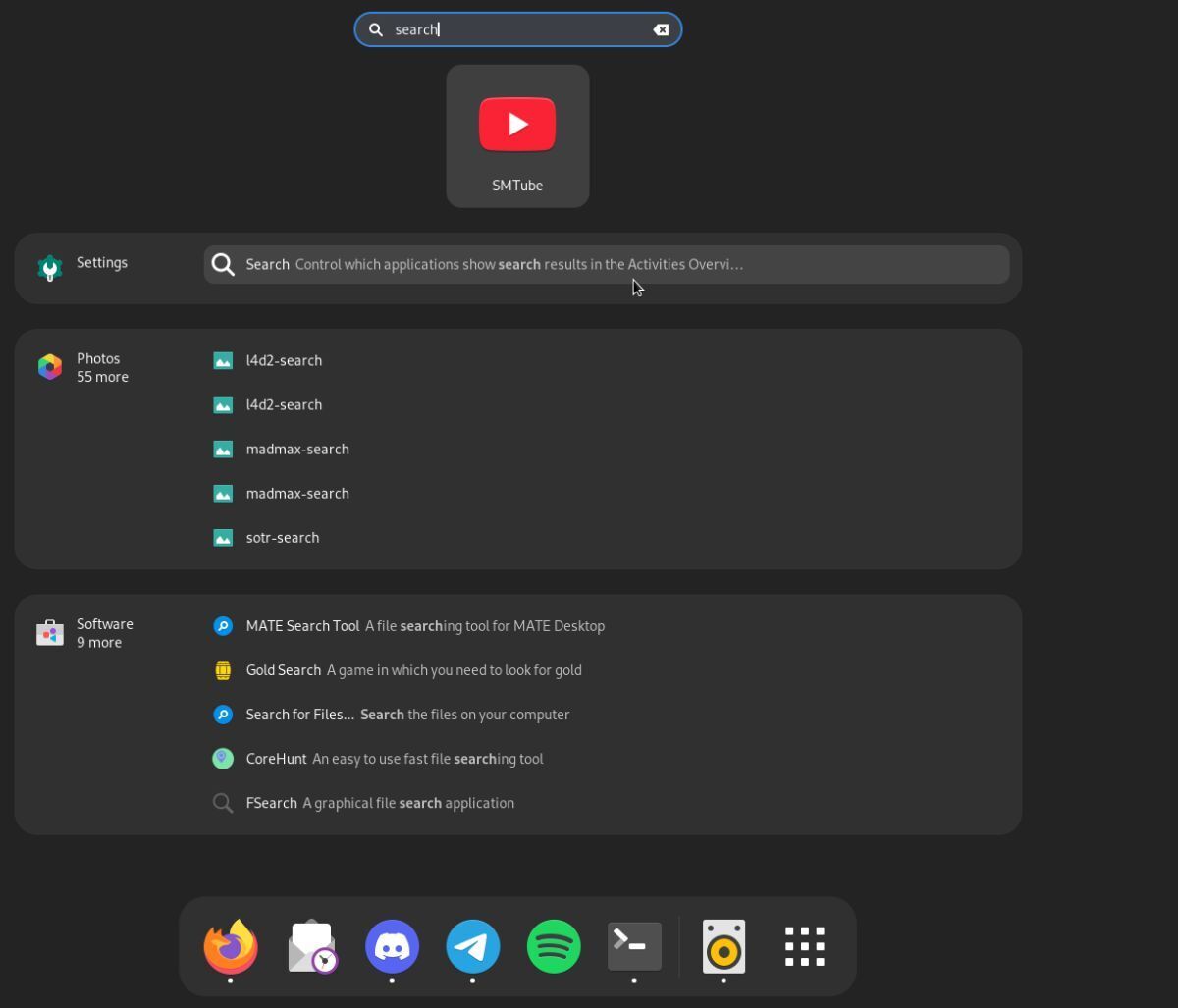1178x1008 pixels.
Task: Open FSearch application result
Action: pyautogui.click(x=271, y=803)
